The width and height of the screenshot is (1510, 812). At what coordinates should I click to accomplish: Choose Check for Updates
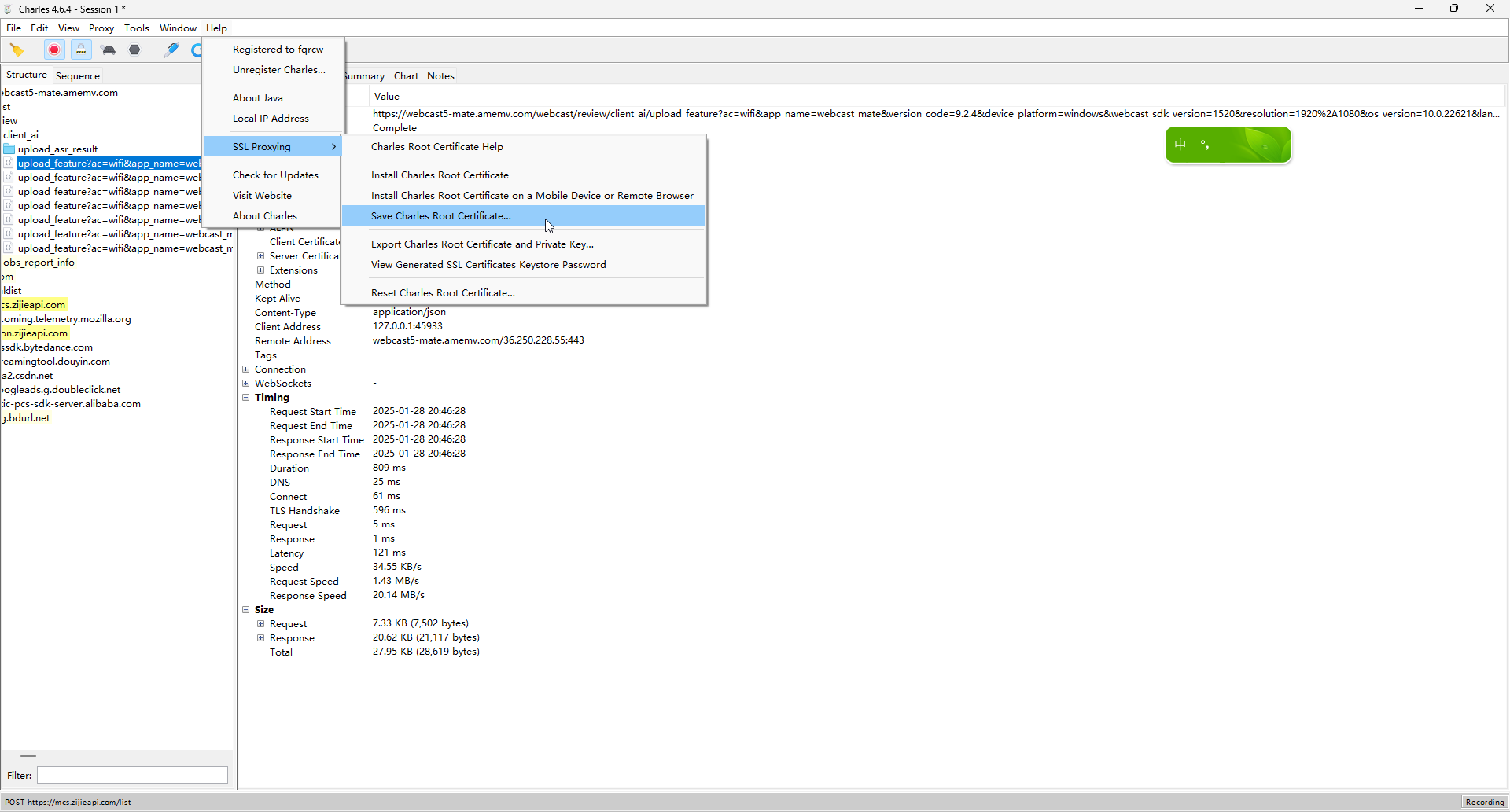click(273, 175)
